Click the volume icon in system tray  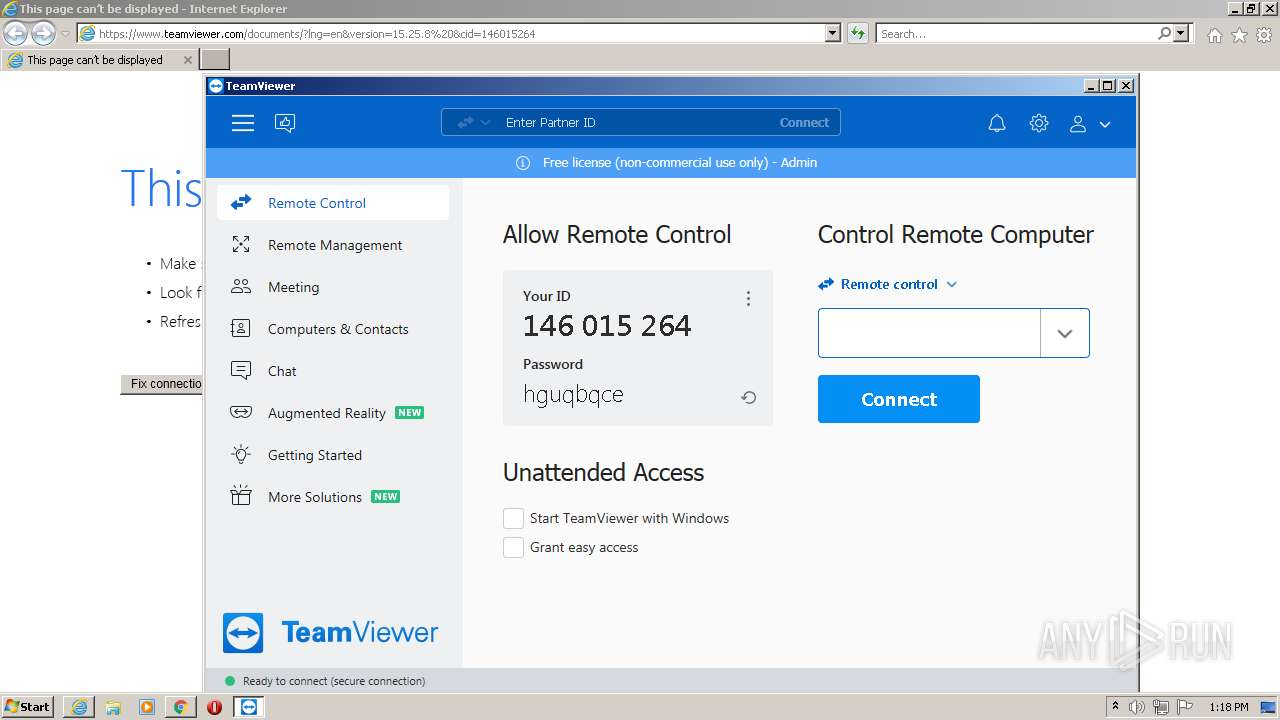[x=1137, y=707]
